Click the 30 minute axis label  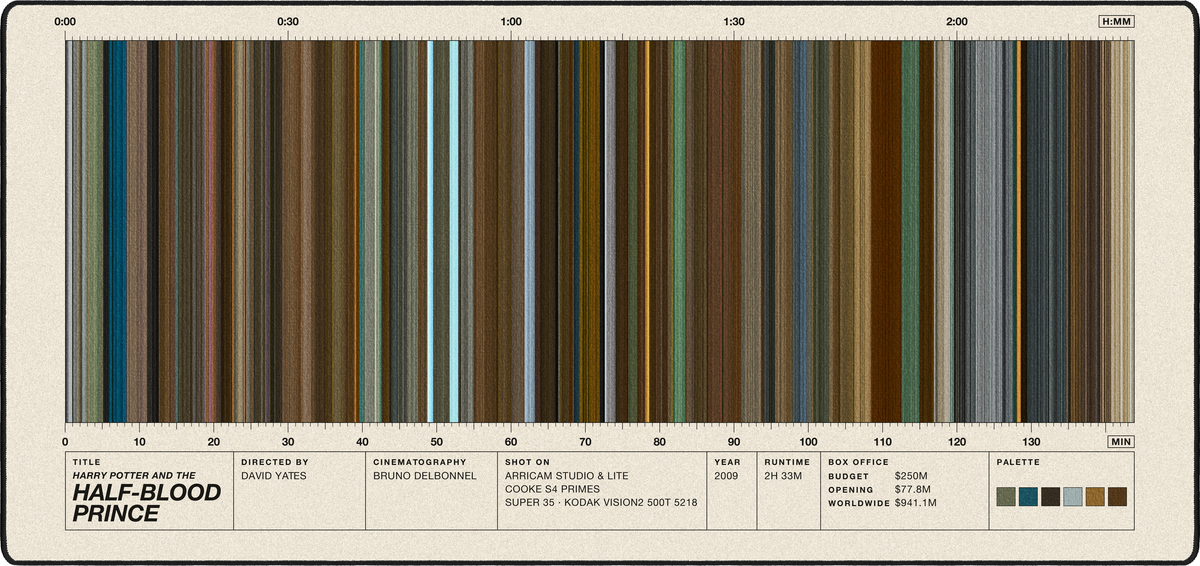[288, 441]
